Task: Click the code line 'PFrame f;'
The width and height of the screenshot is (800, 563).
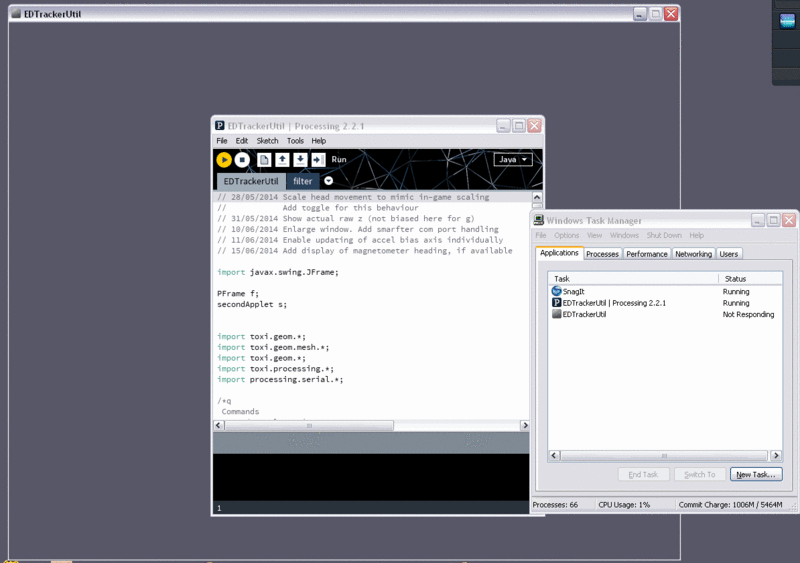Action: [x=238, y=293]
